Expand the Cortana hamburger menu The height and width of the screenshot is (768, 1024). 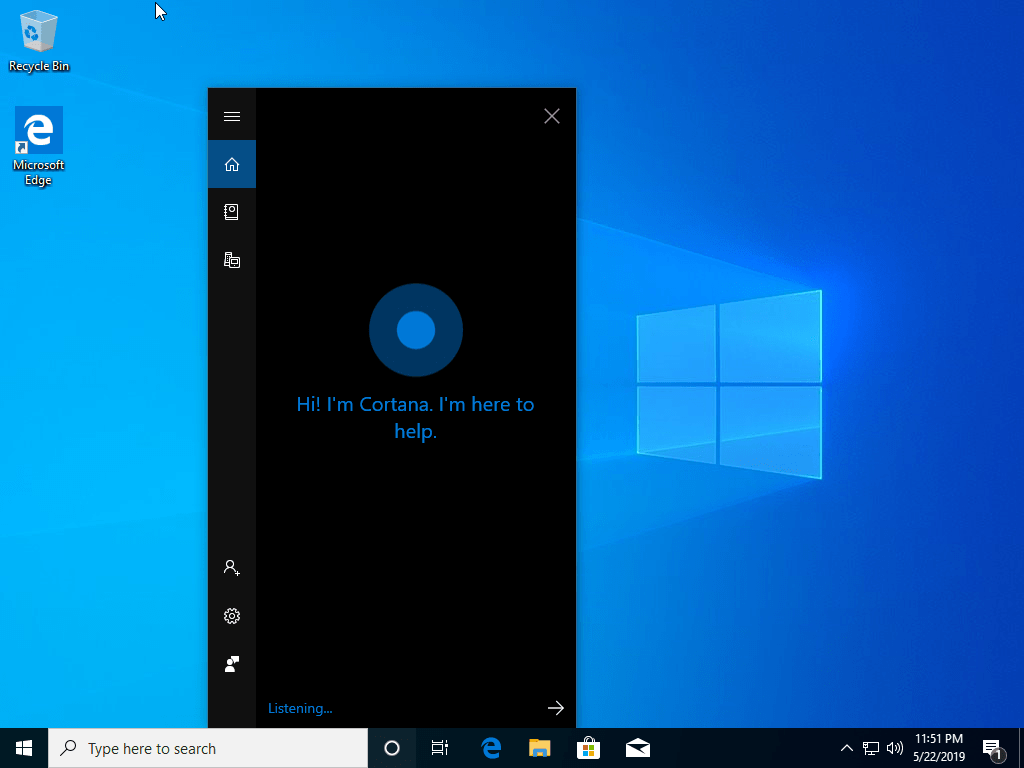click(232, 116)
